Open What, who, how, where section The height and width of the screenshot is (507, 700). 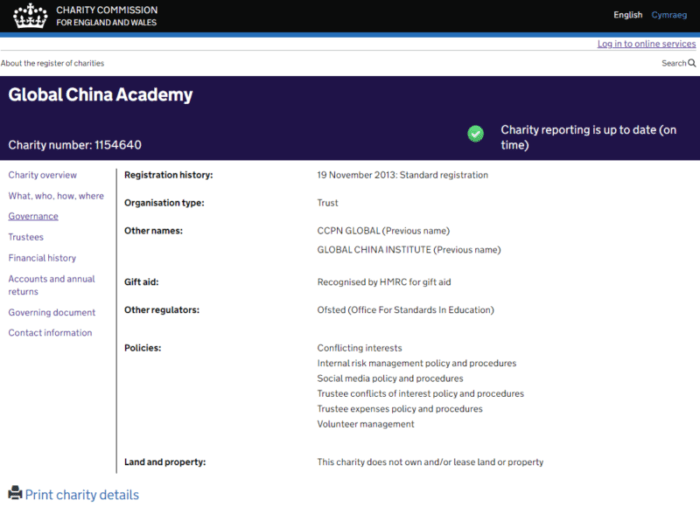pyautogui.click(x=56, y=196)
